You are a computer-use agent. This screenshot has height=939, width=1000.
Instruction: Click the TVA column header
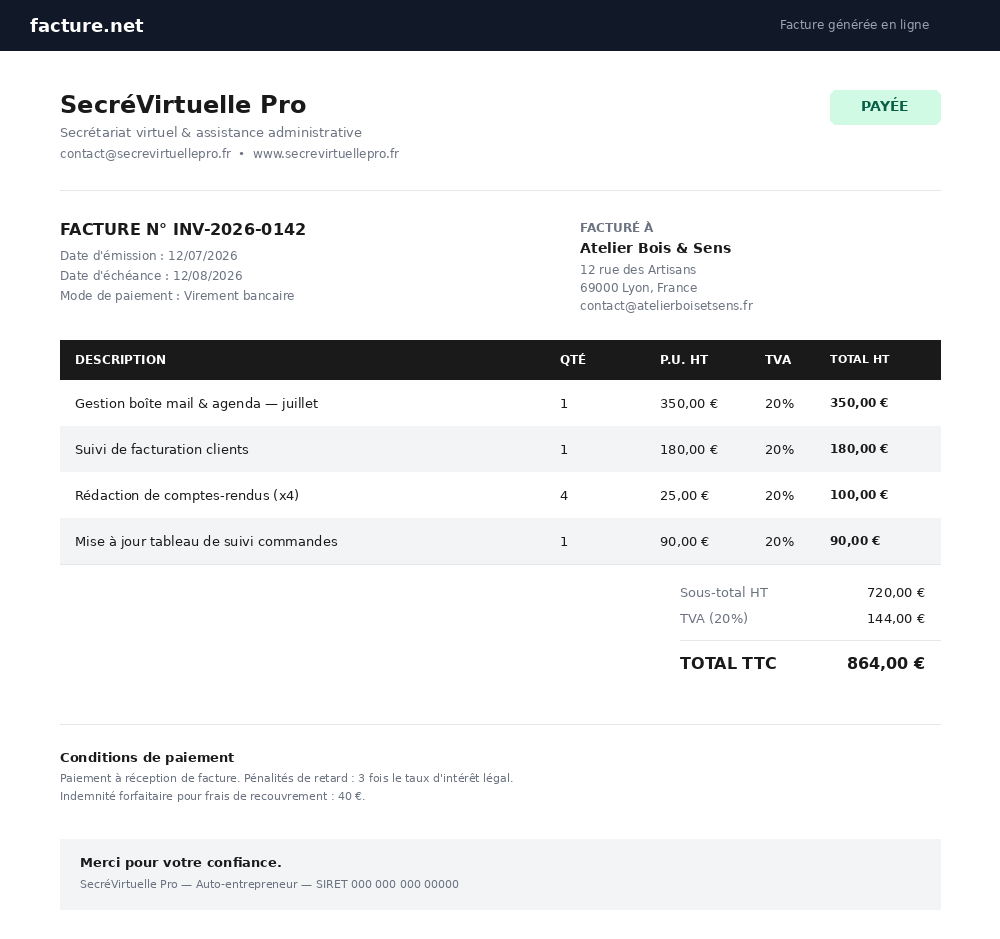coord(777,360)
